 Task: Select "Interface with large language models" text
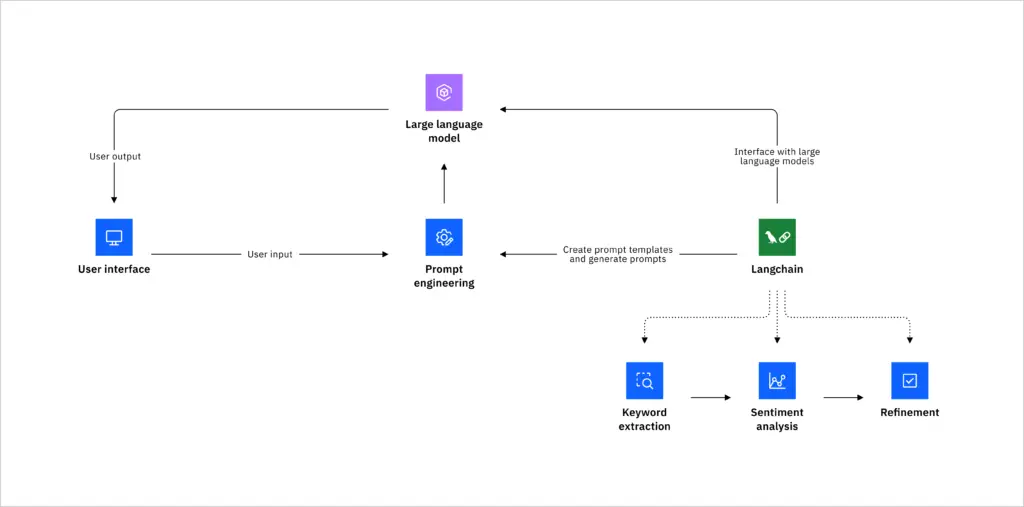pos(777,156)
